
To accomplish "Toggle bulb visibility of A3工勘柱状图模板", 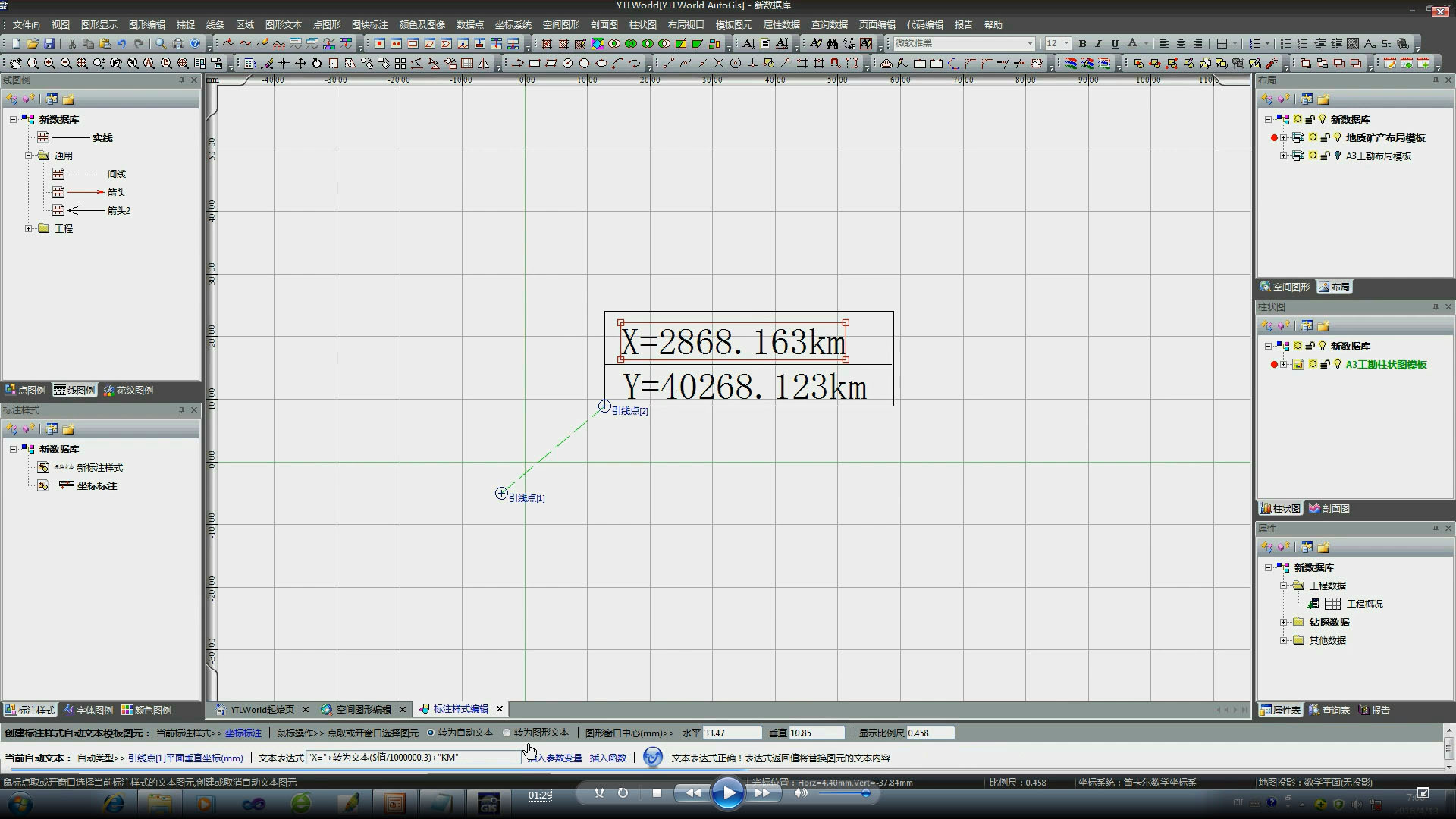I will (1338, 364).
